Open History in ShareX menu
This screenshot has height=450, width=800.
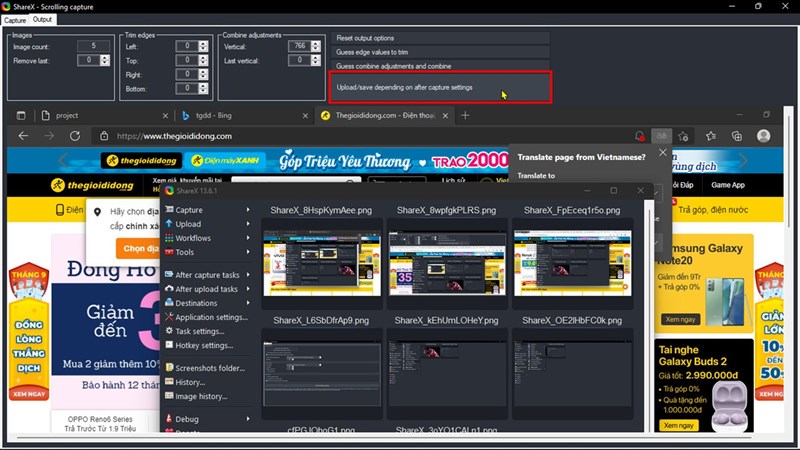tap(207, 382)
